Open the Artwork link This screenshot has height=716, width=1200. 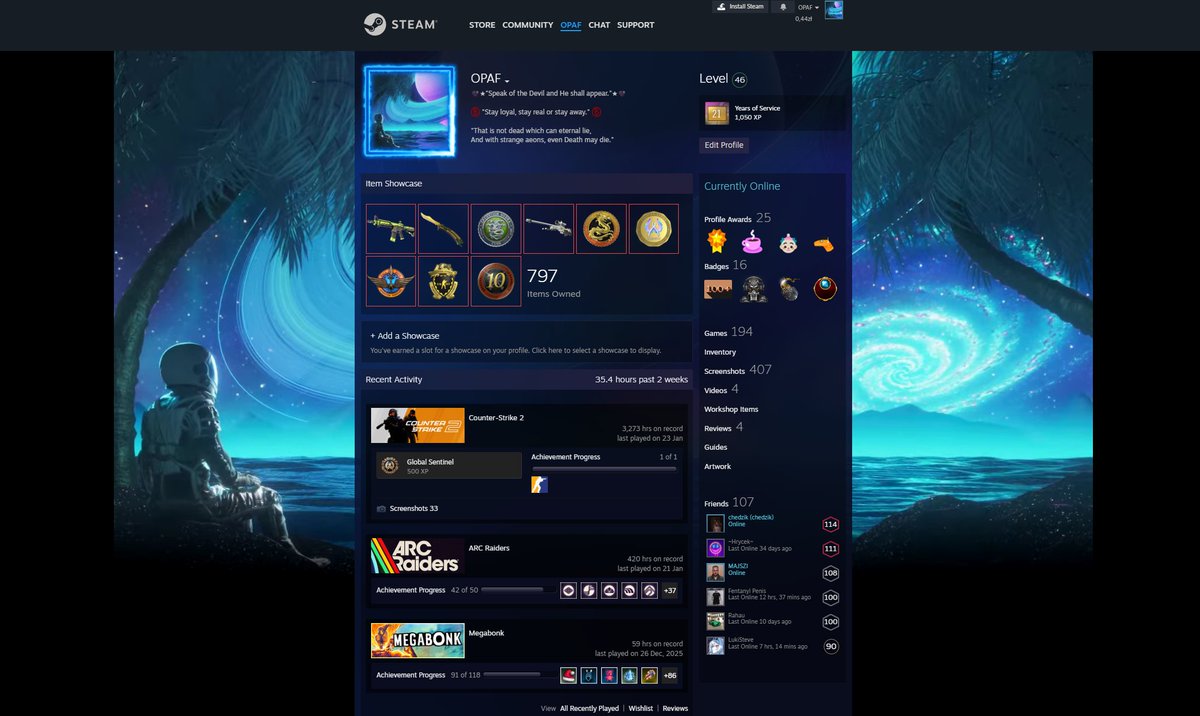[x=718, y=466]
